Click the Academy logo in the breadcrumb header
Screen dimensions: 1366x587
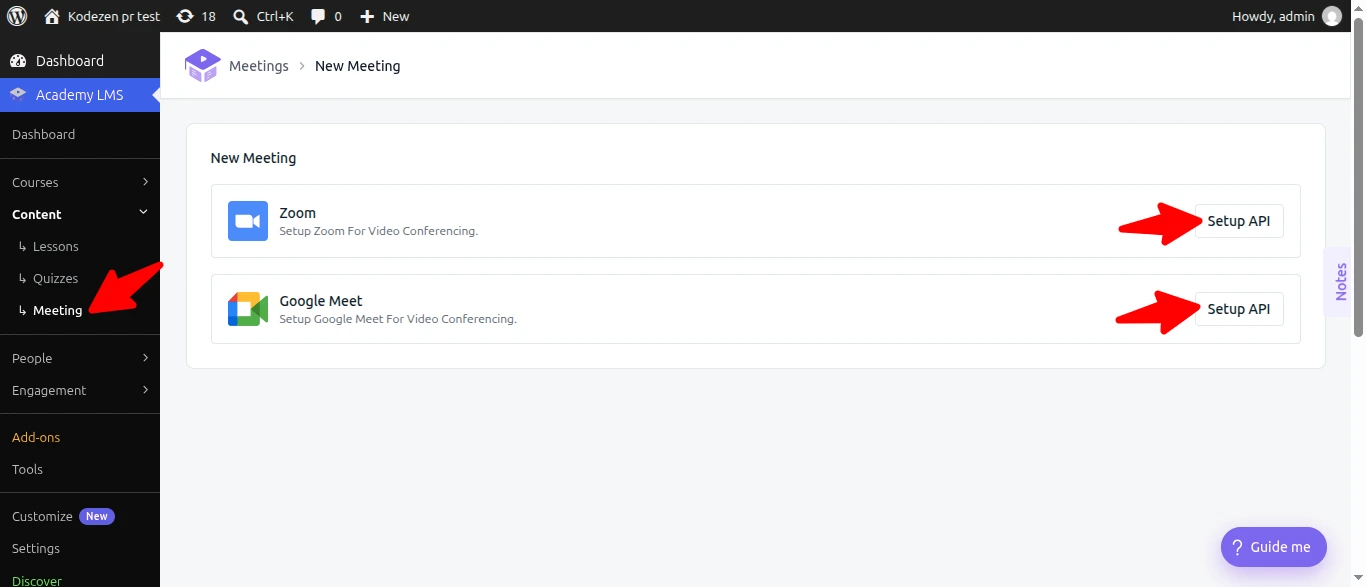[x=202, y=66]
